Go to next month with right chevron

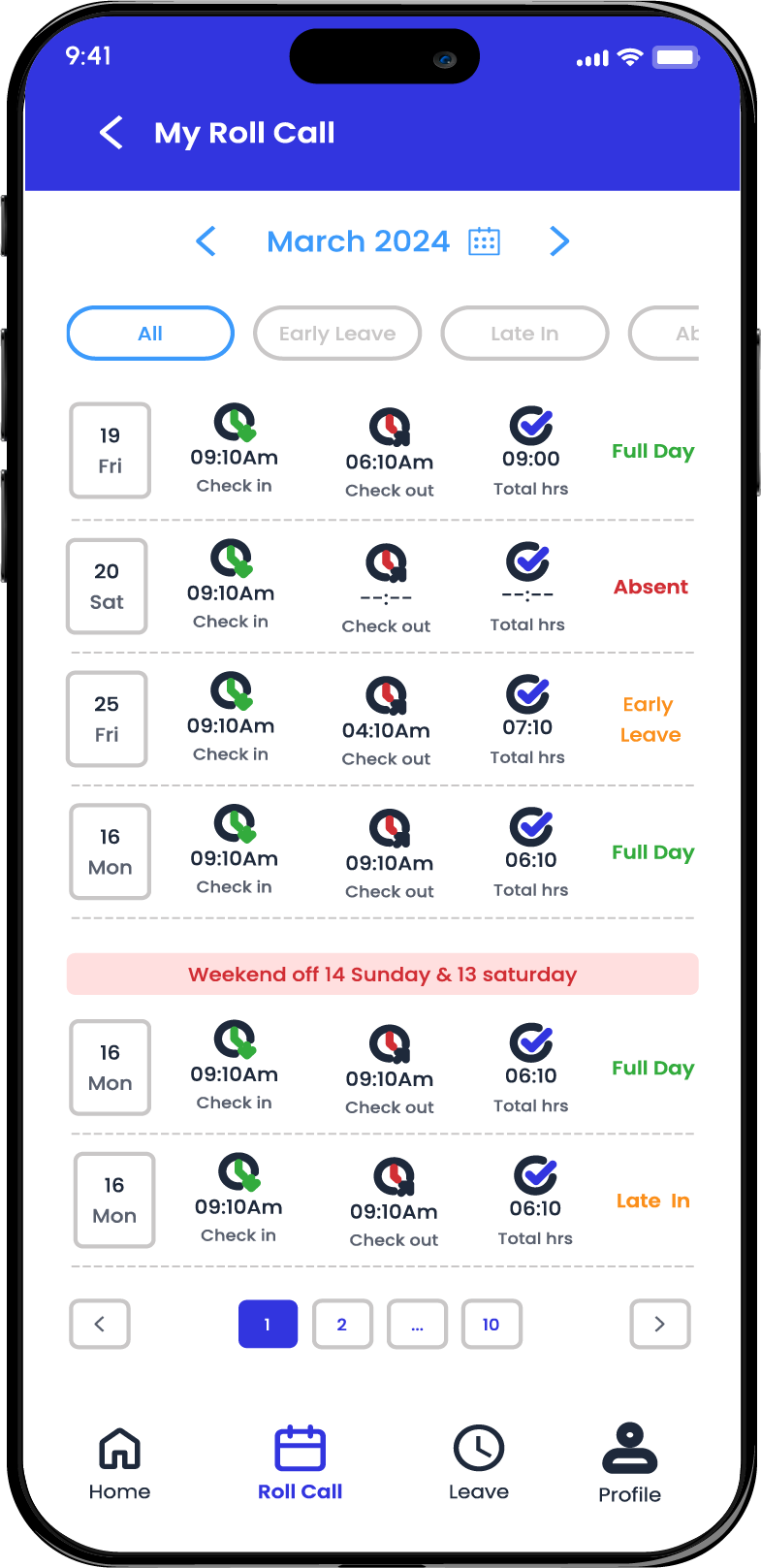[559, 241]
